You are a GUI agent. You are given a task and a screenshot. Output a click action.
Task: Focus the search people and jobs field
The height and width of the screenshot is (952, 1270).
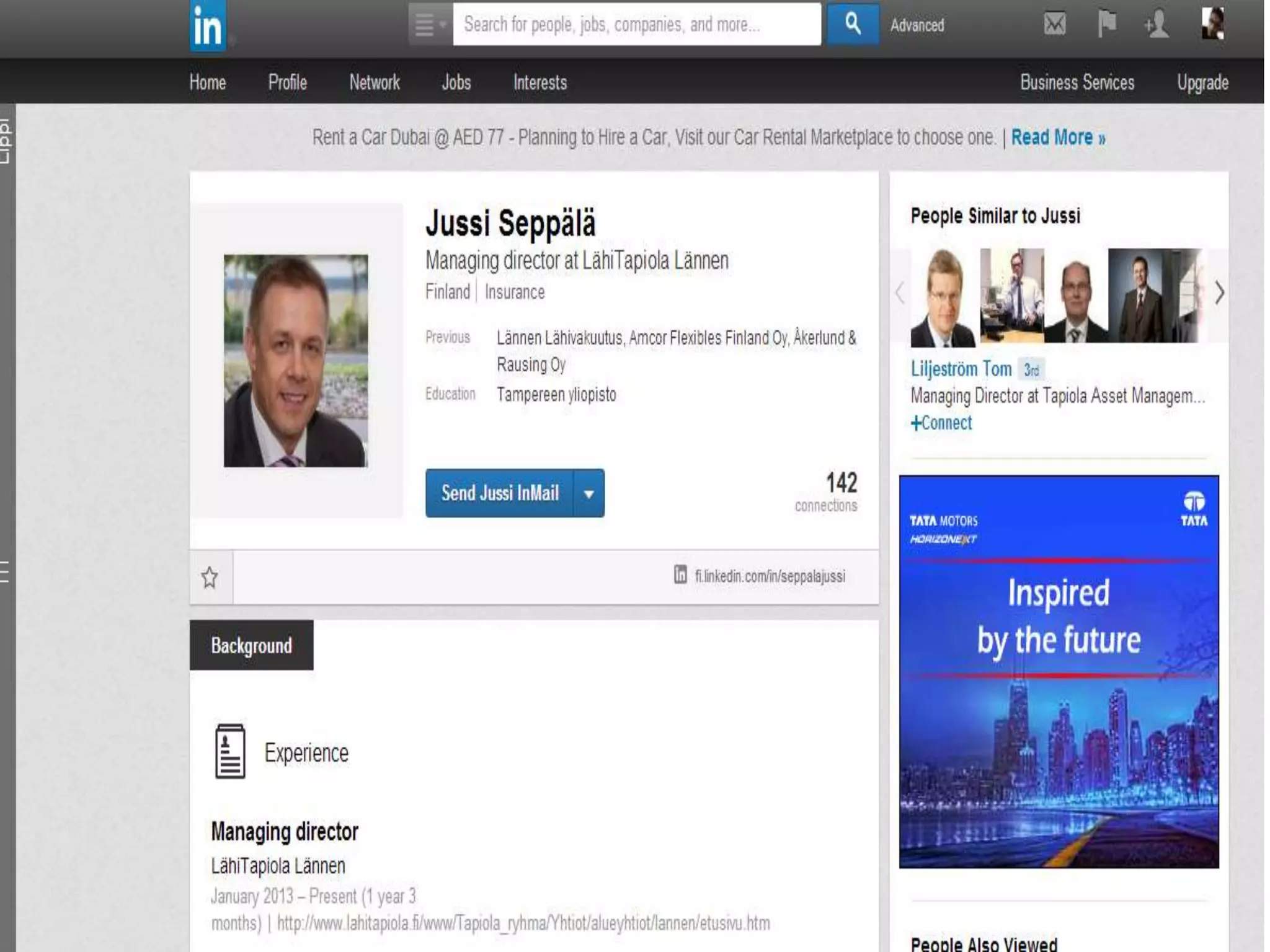(x=637, y=25)
